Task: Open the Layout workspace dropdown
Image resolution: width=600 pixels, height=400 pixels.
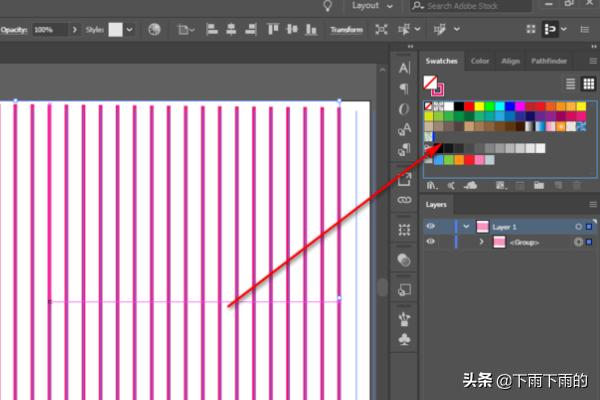Action: click(x=370, y=6)
